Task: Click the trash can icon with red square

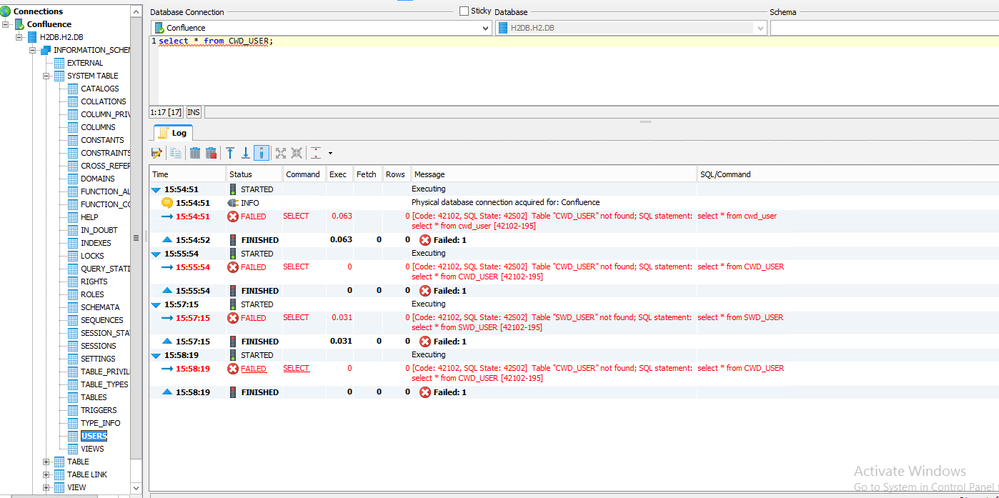Action: tap(211, 153)
